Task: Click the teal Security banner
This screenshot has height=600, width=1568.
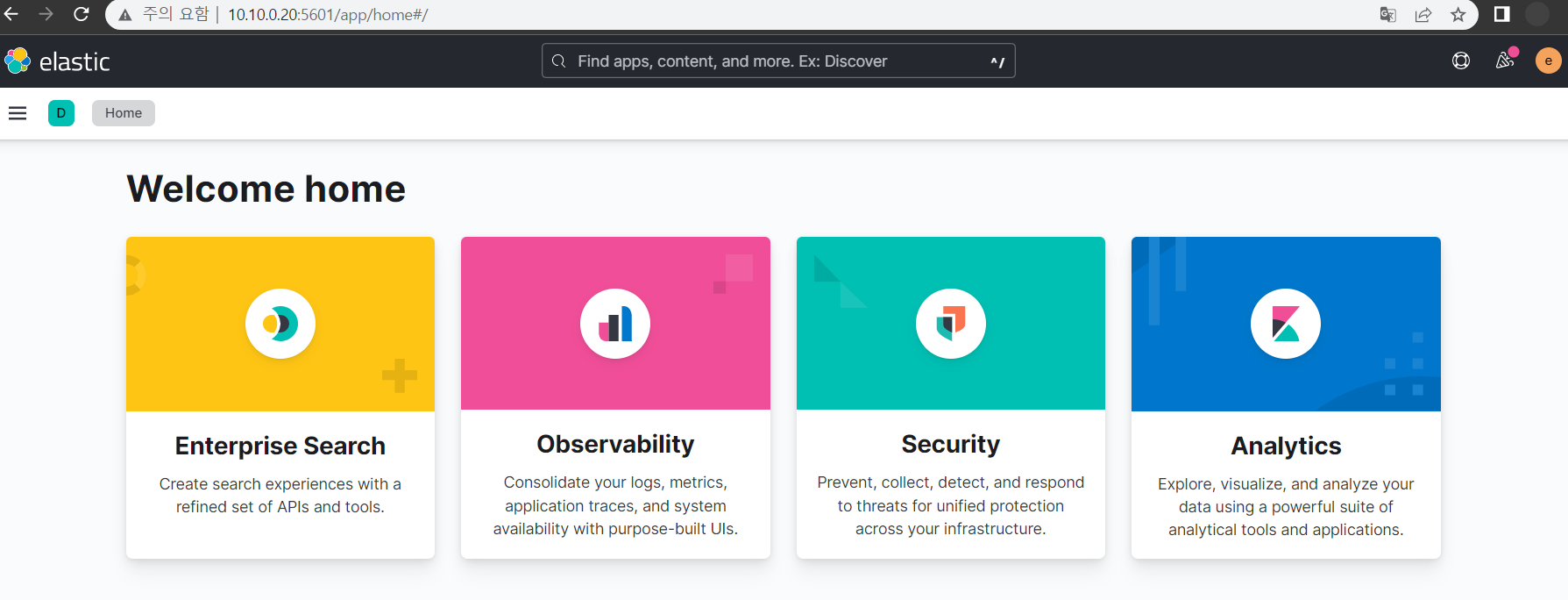Action: (x=951, y=323)
